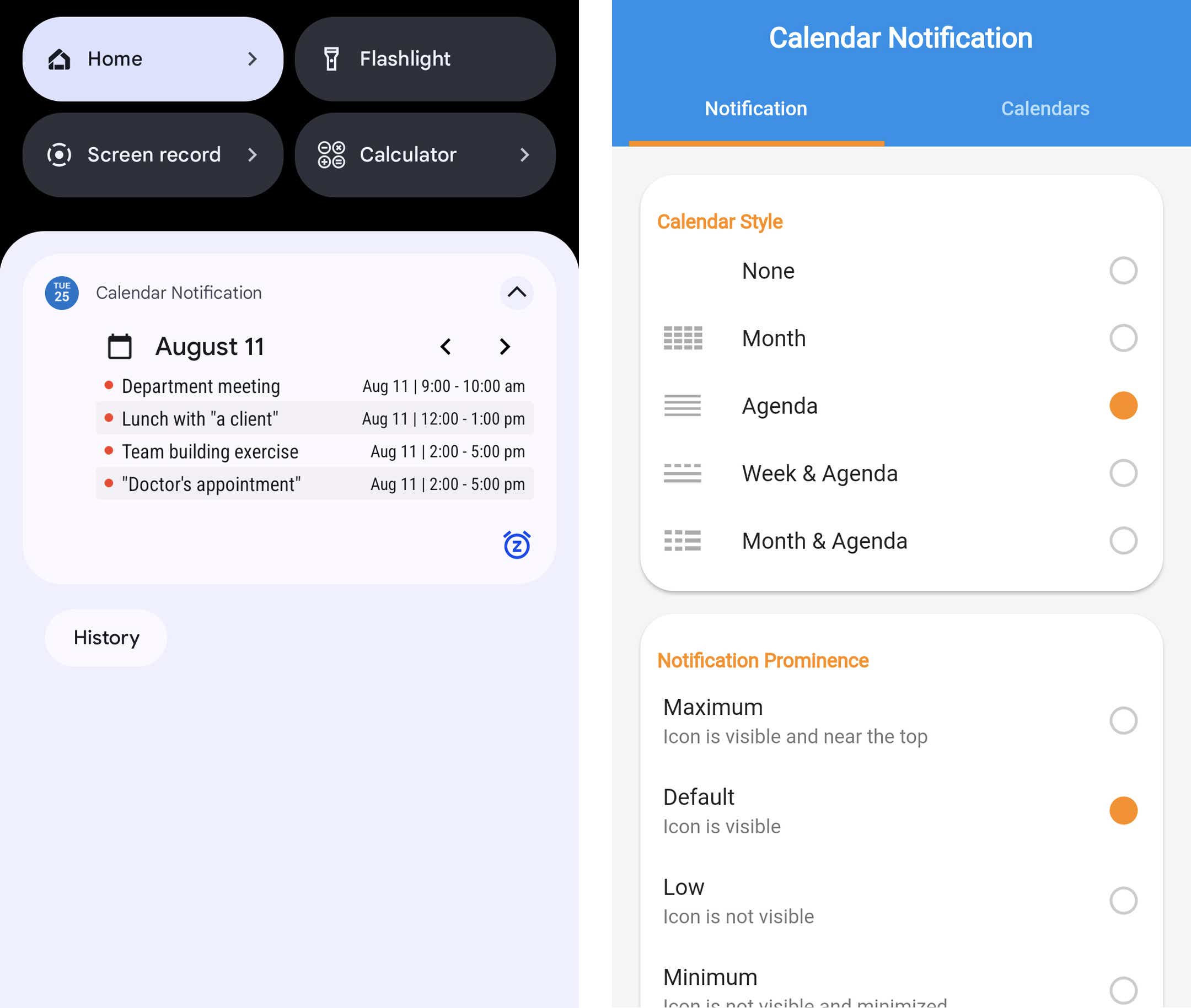Switch to the Notification tab

click(756, 108)
